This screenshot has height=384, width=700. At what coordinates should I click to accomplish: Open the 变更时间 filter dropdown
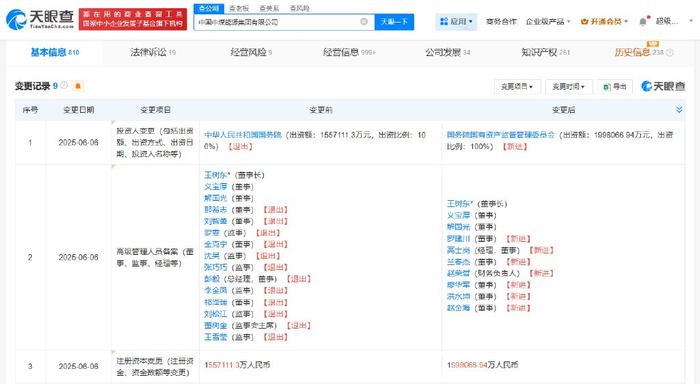click(569, 87)
